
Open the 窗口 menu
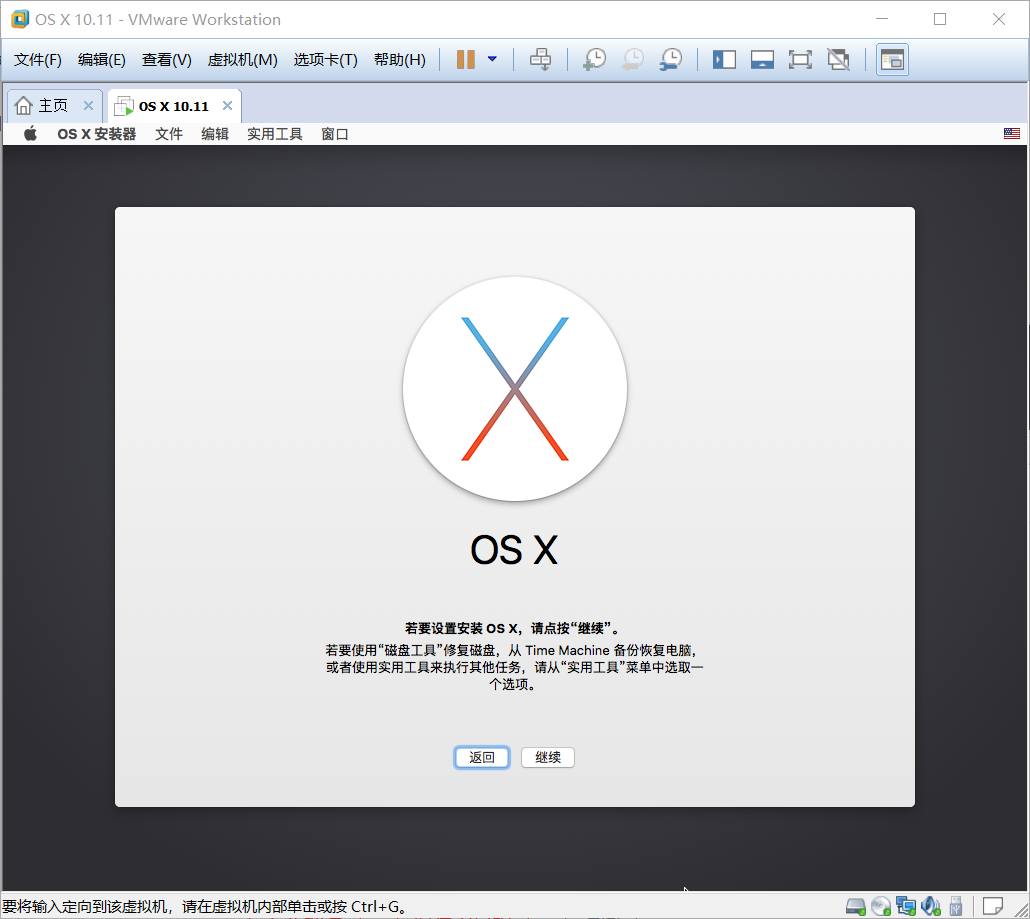[334, 134]
